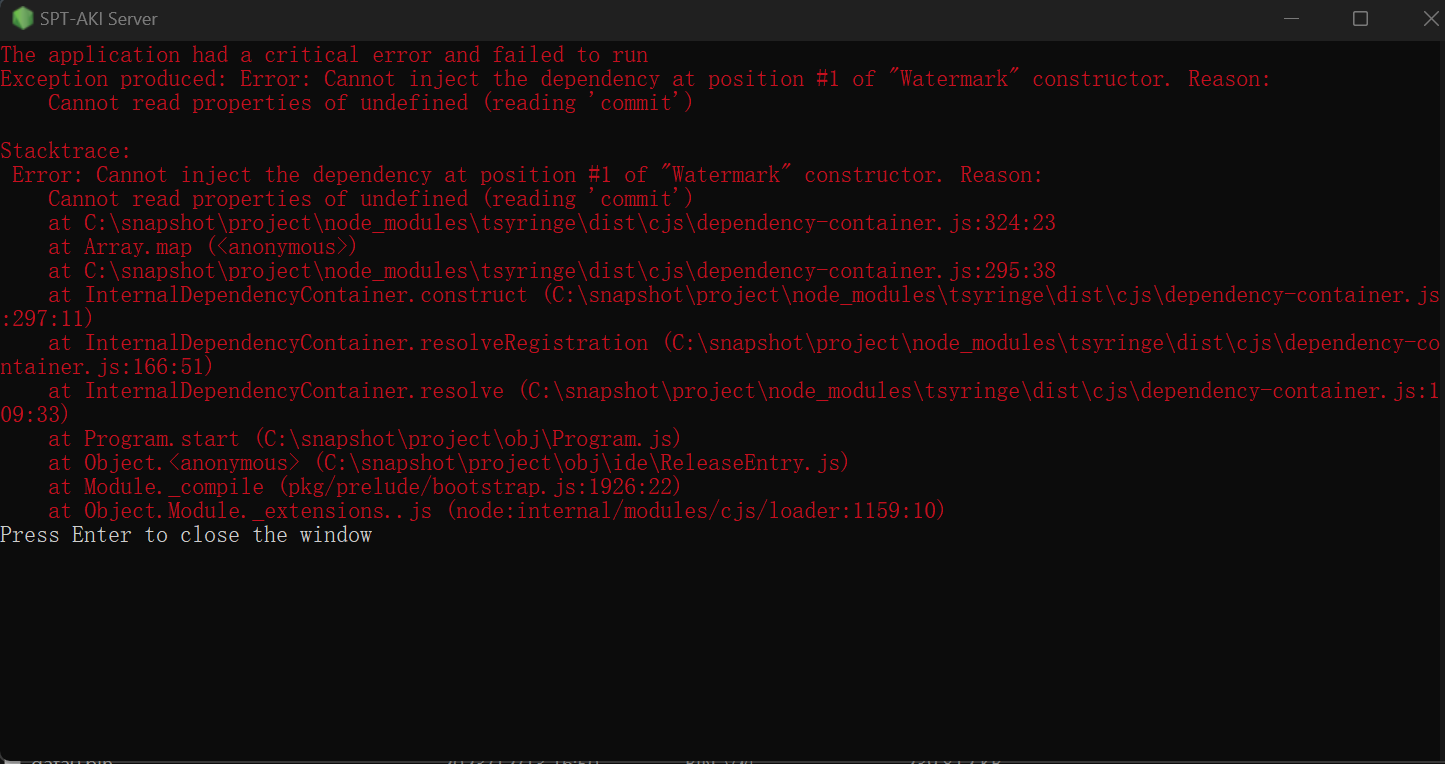
Task: Click the 'at Array.map (<anonymous>)' line
Action: pyautogui.click(x=203, y=247)
